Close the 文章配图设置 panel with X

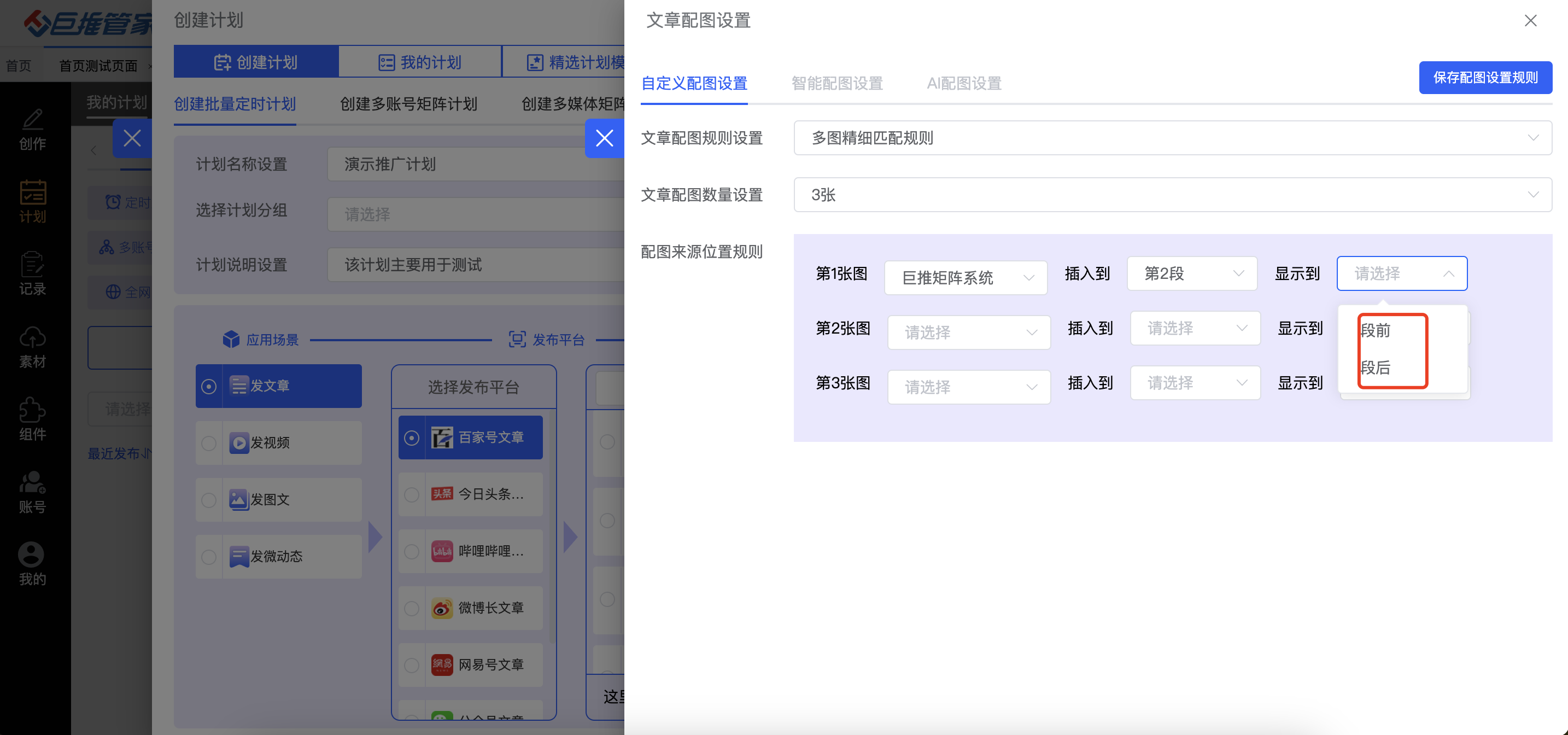coord(1530,21)
